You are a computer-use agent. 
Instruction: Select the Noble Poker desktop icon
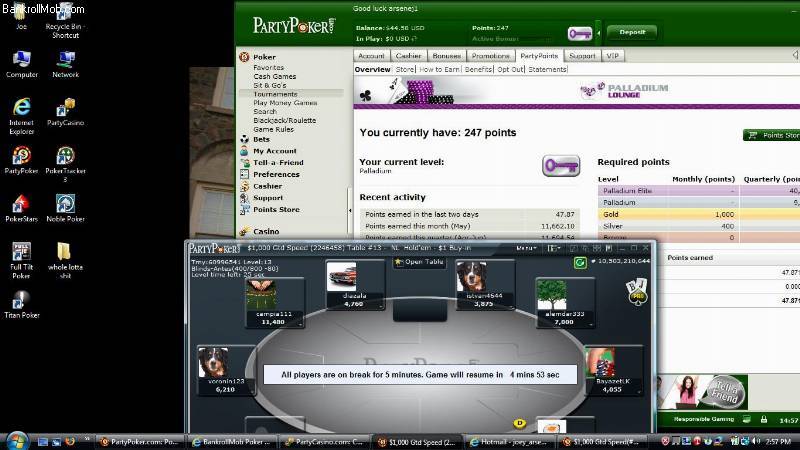click(x=65, y=208)
